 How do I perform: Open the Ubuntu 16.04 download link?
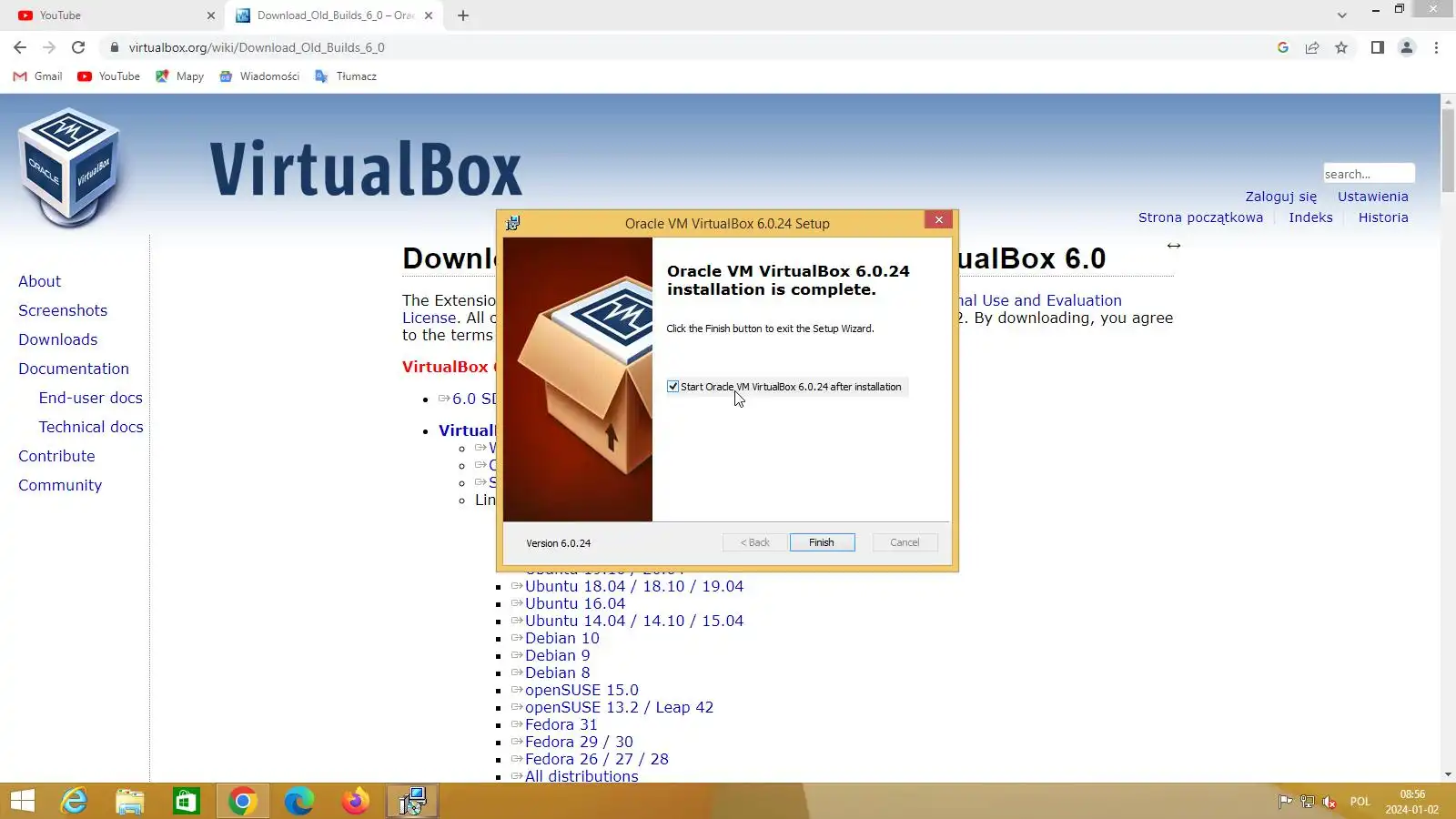575,604
